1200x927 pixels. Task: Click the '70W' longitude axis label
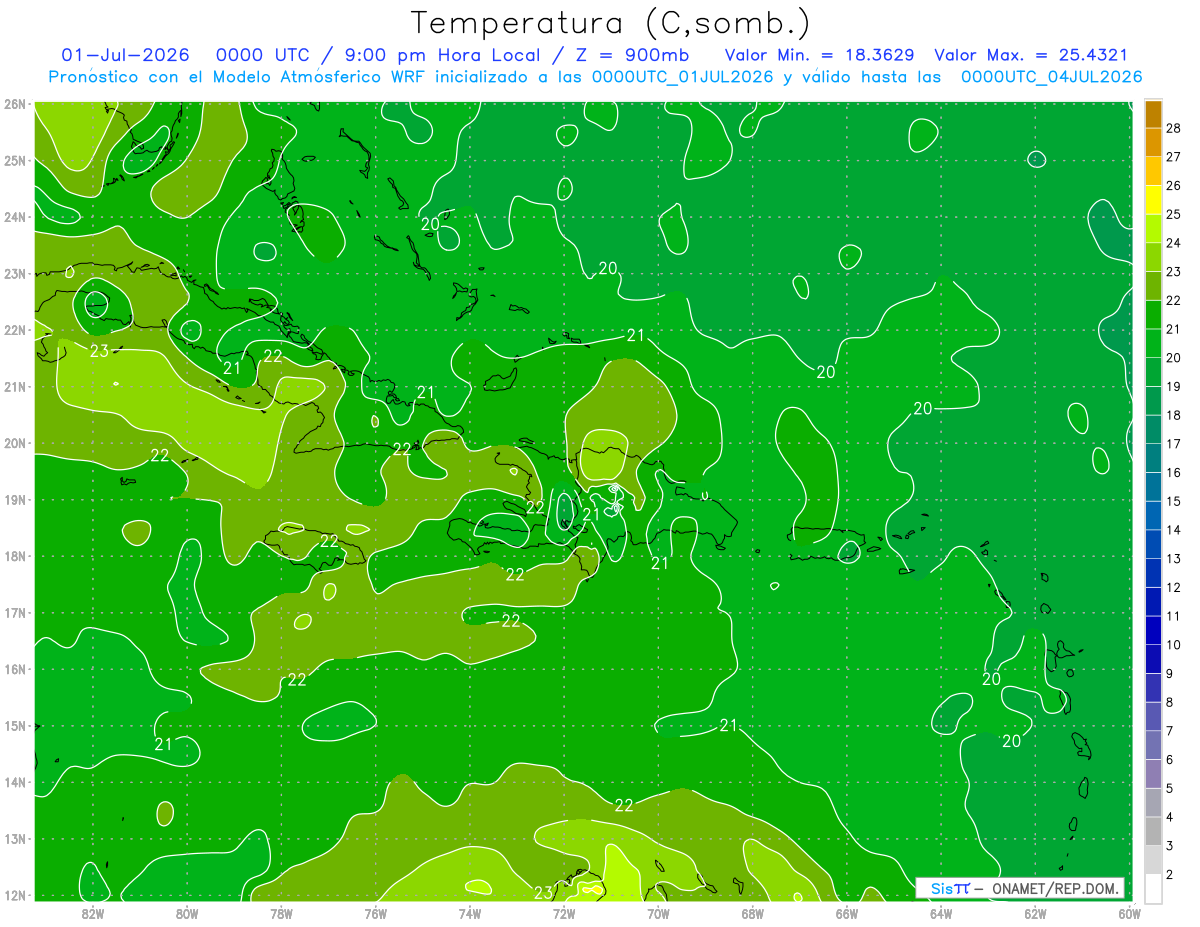coord(658,913)
